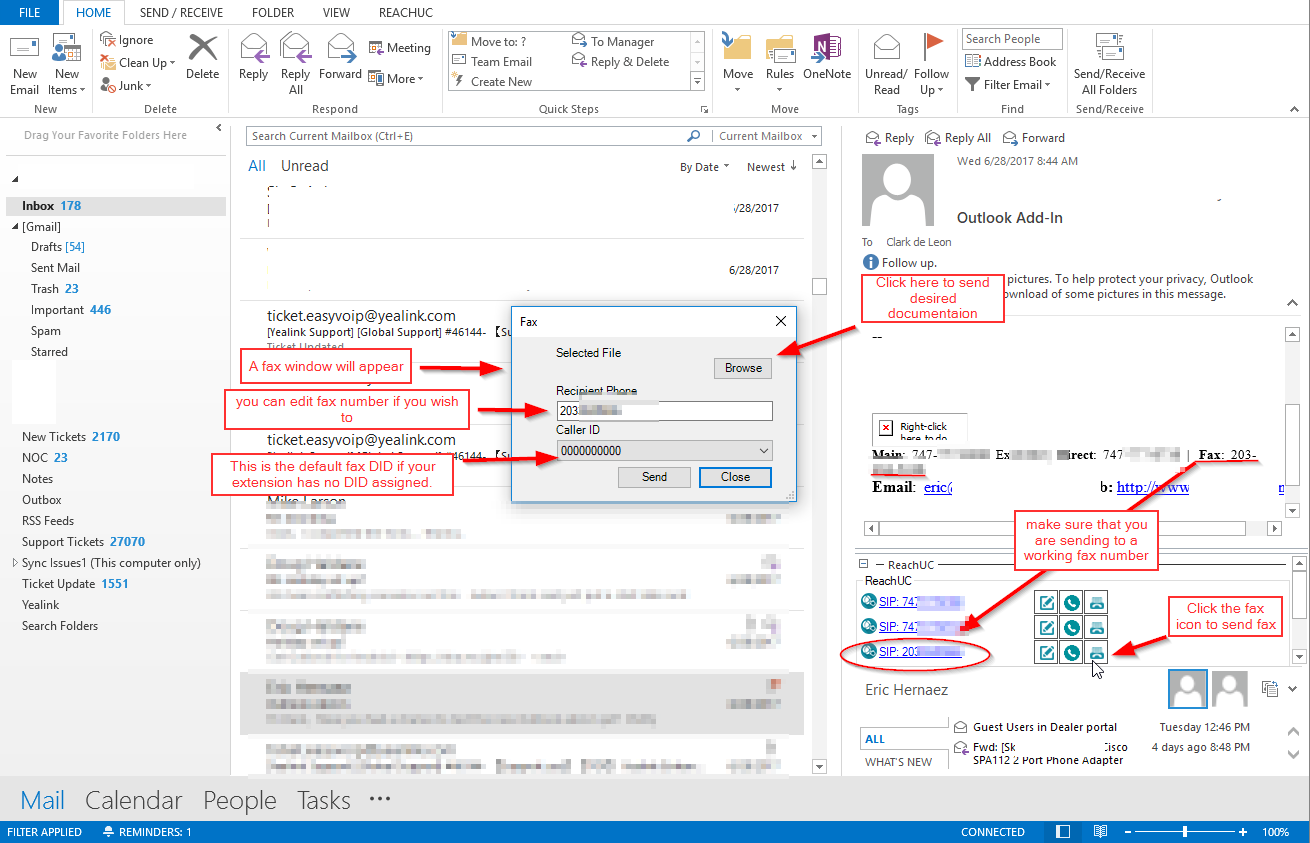This screenshot has height=843, width=1310.
Task: Open the FILE tab
Action: click(30, 13)
